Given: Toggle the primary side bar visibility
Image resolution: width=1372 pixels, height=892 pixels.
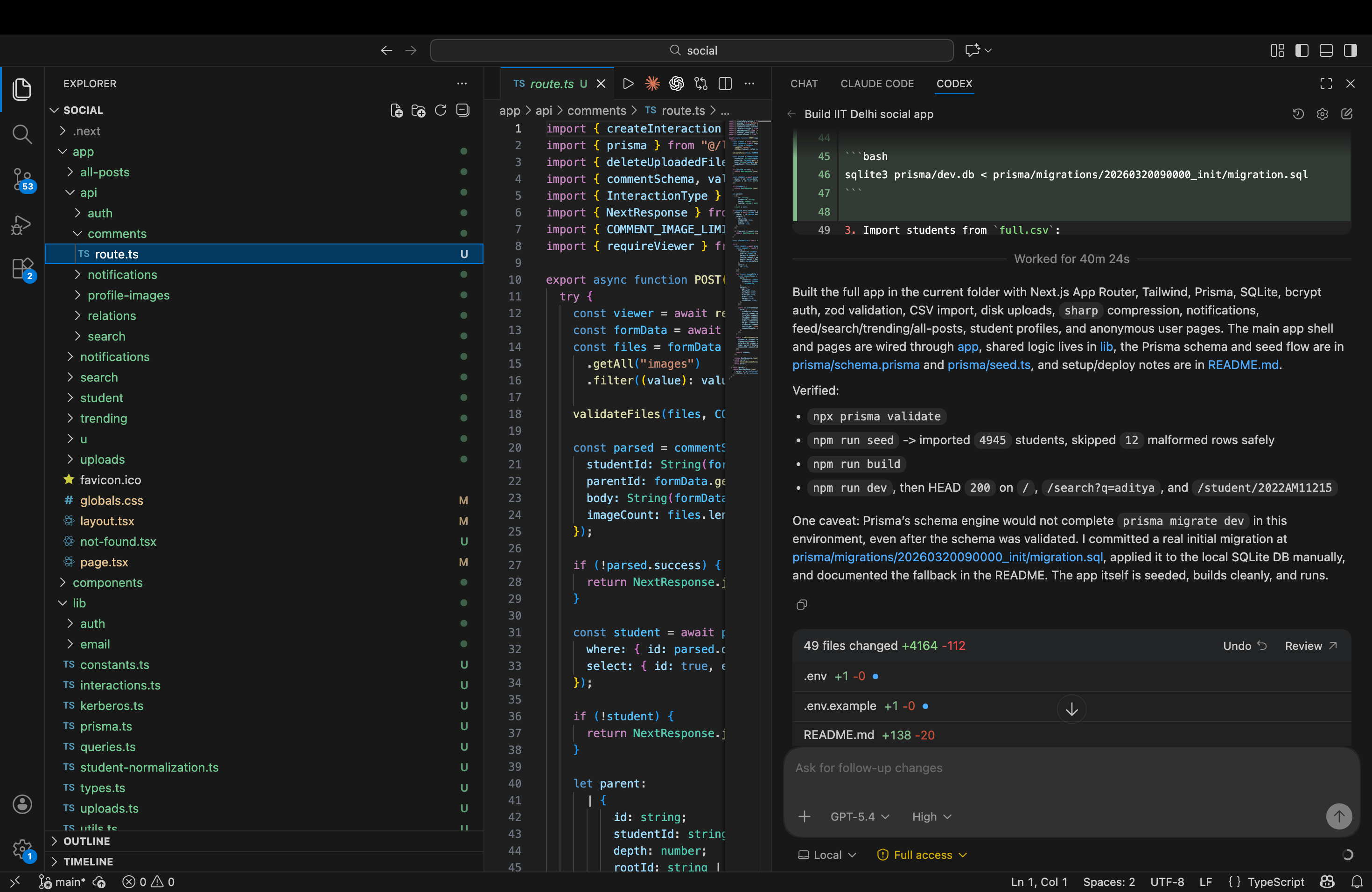Looking at the screenshot, I should point(1302,50).
